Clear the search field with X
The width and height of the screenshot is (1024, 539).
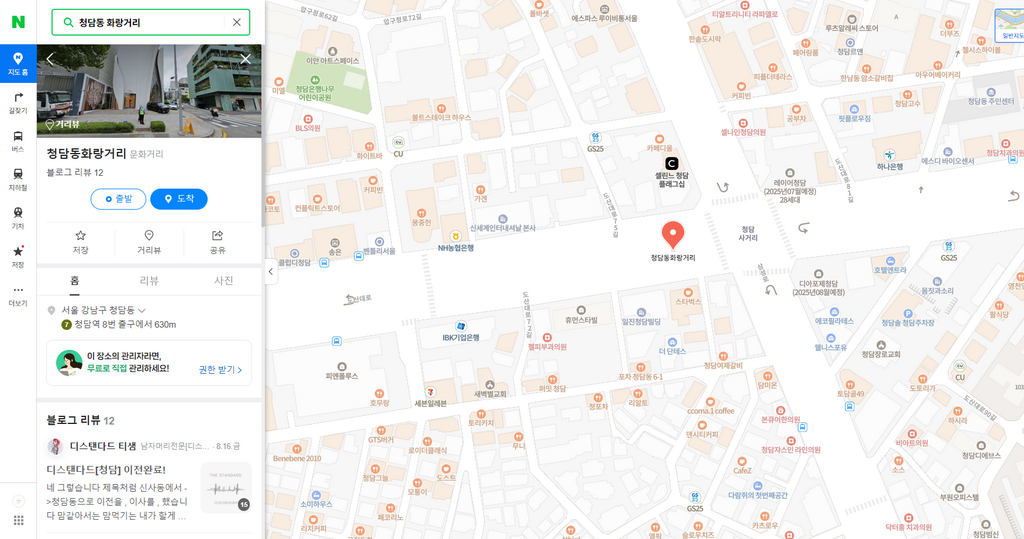236,22
